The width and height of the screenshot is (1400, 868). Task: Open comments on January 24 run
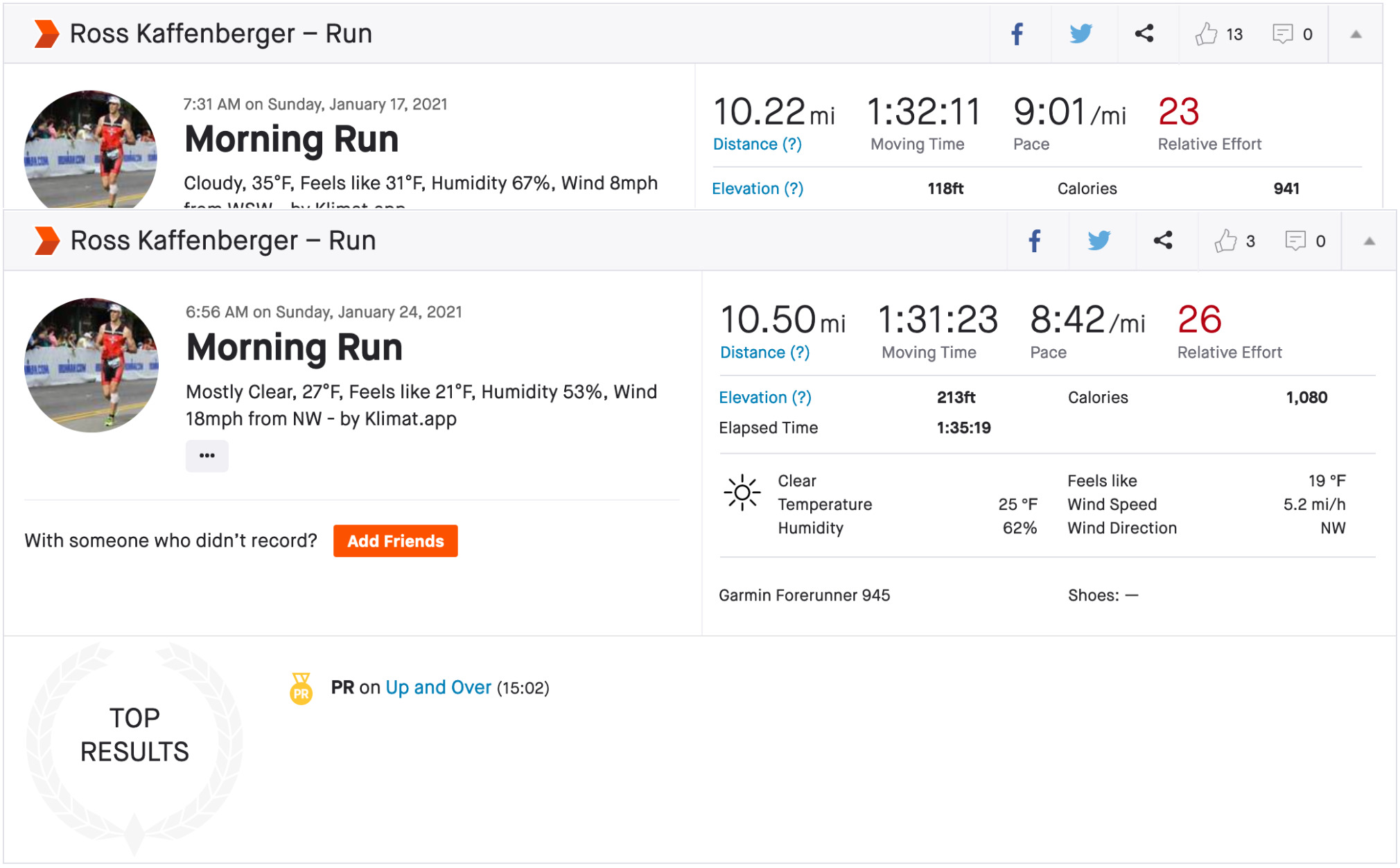pyautogui.click(x=1295, y=241)
